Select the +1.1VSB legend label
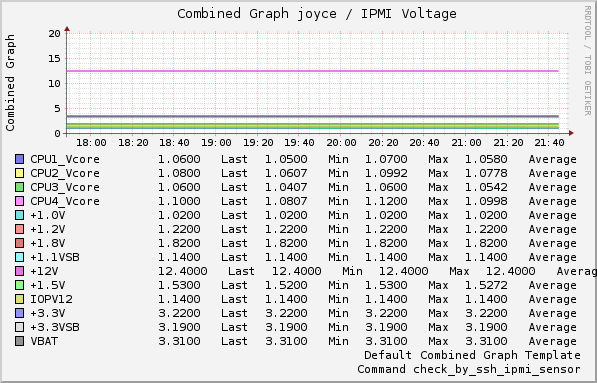 (55, 257)
